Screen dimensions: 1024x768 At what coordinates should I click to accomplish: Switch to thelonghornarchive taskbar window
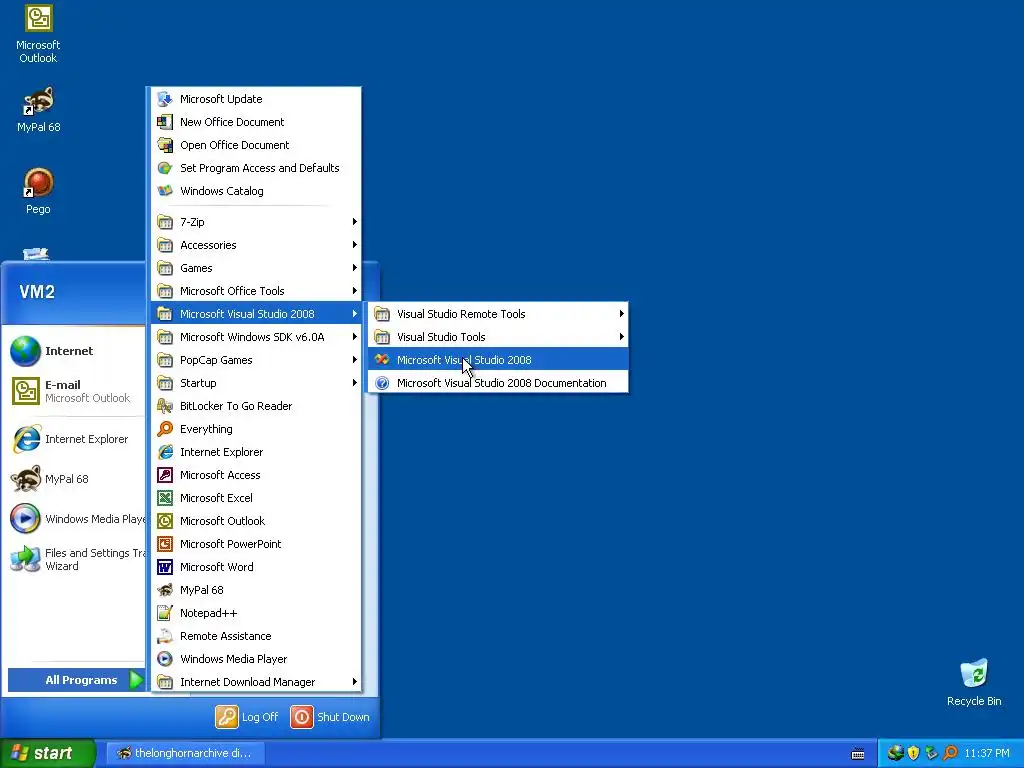pyautogui.click(x=185, y=753)
